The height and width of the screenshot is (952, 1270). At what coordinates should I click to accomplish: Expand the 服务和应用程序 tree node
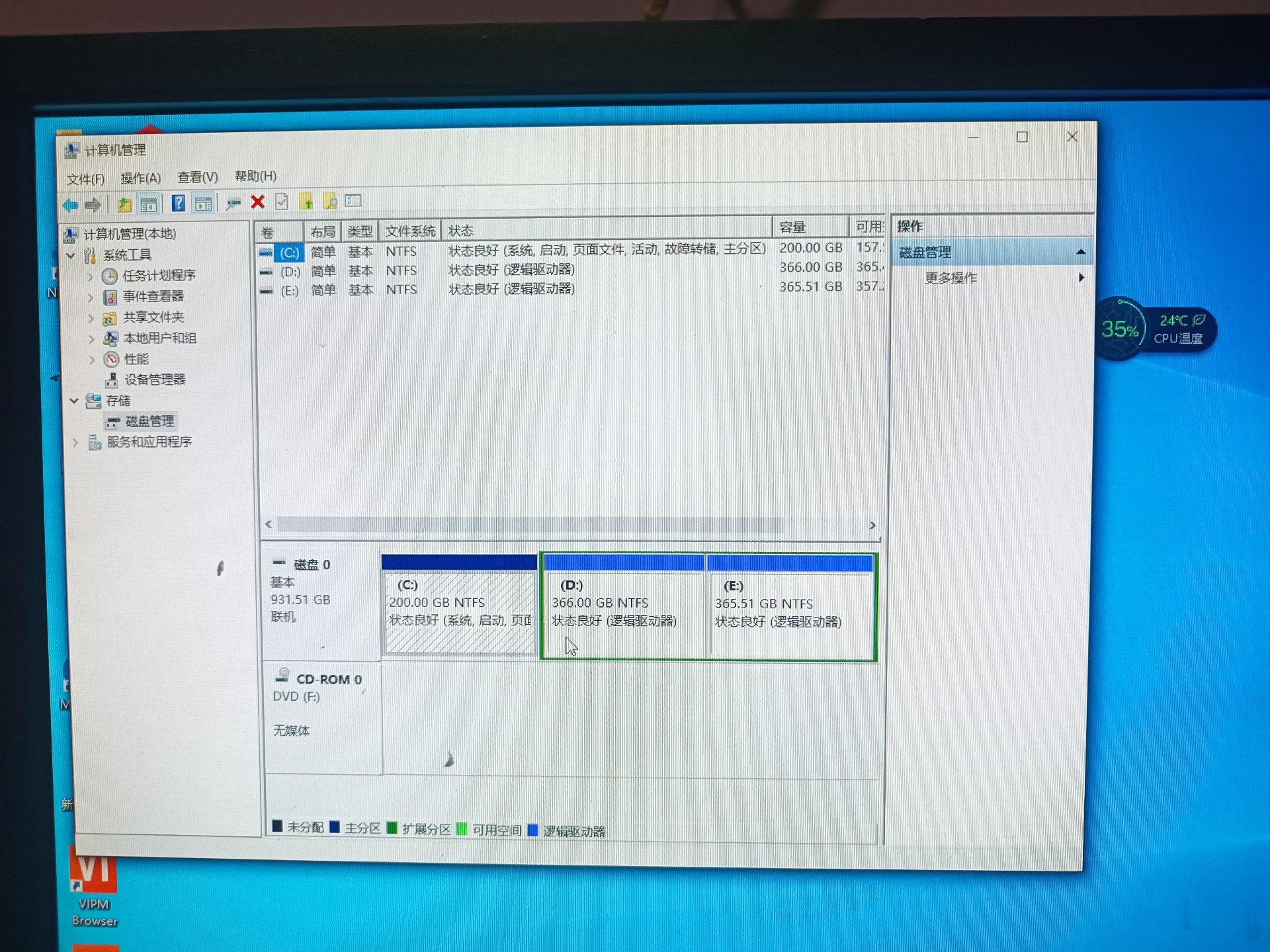click(75, 442)
